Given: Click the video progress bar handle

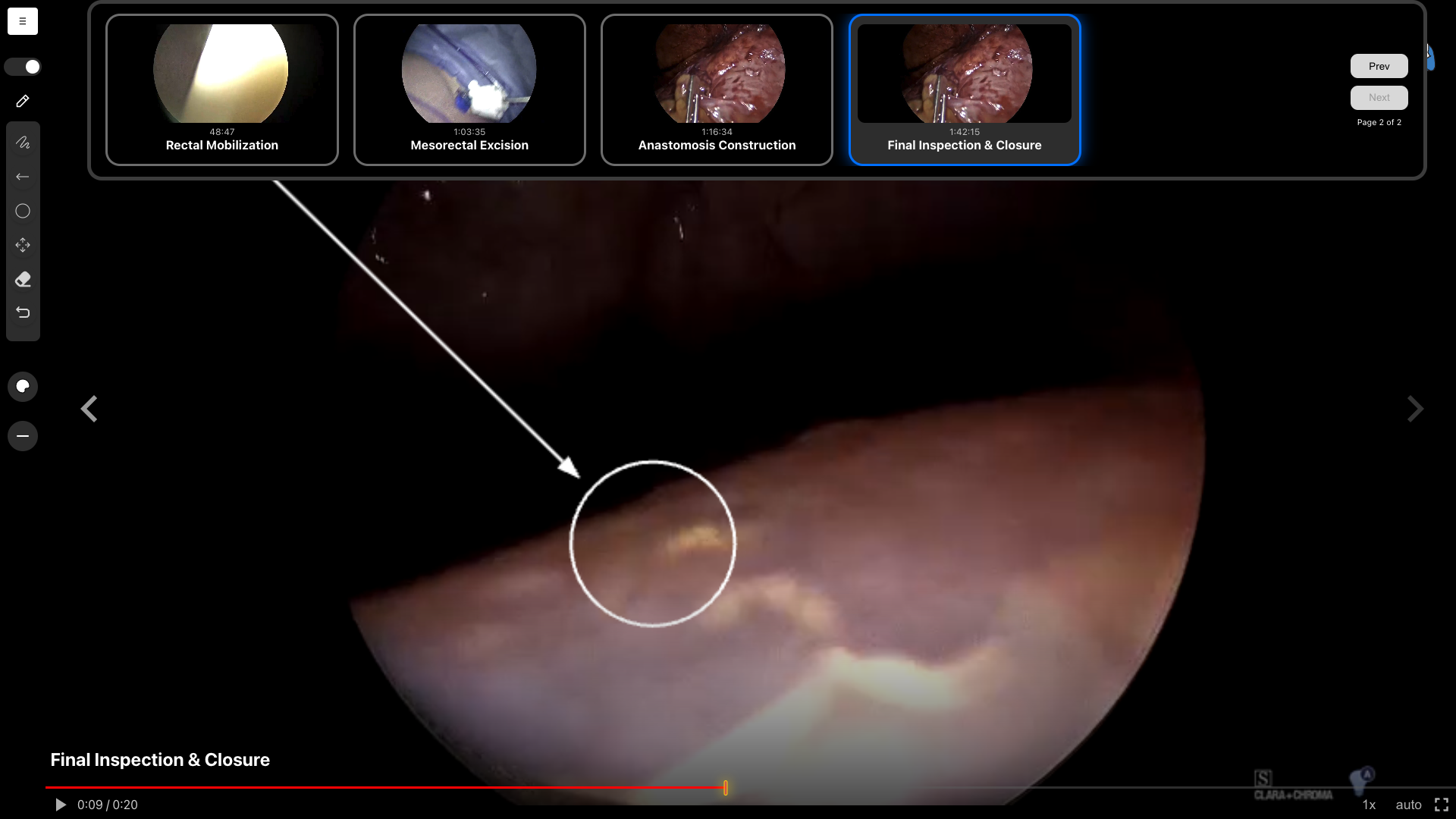Looking at the screenshot, I should (x=726, y=788).
